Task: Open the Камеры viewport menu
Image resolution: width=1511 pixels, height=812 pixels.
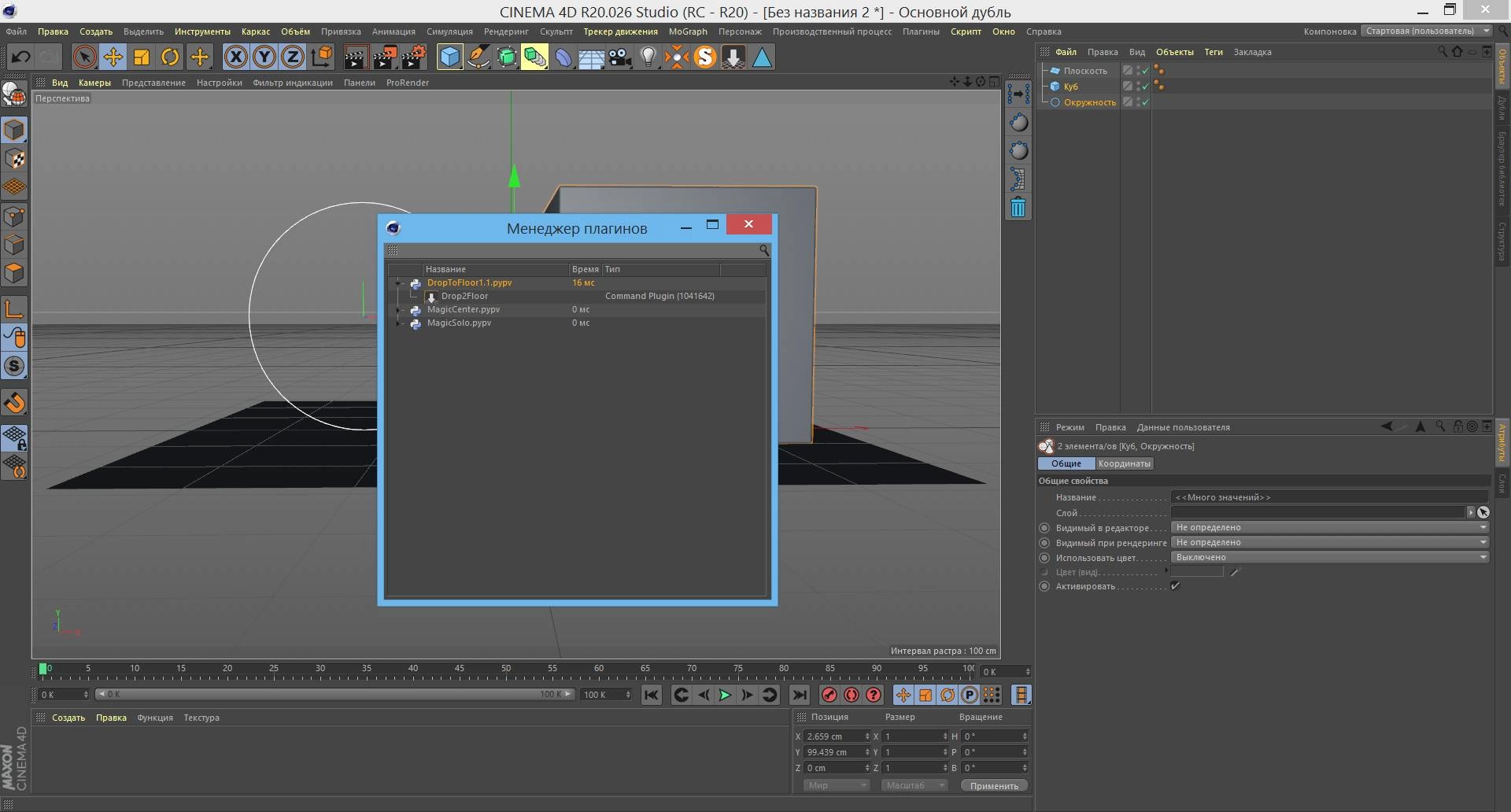Action: click(x=94, y=83)
